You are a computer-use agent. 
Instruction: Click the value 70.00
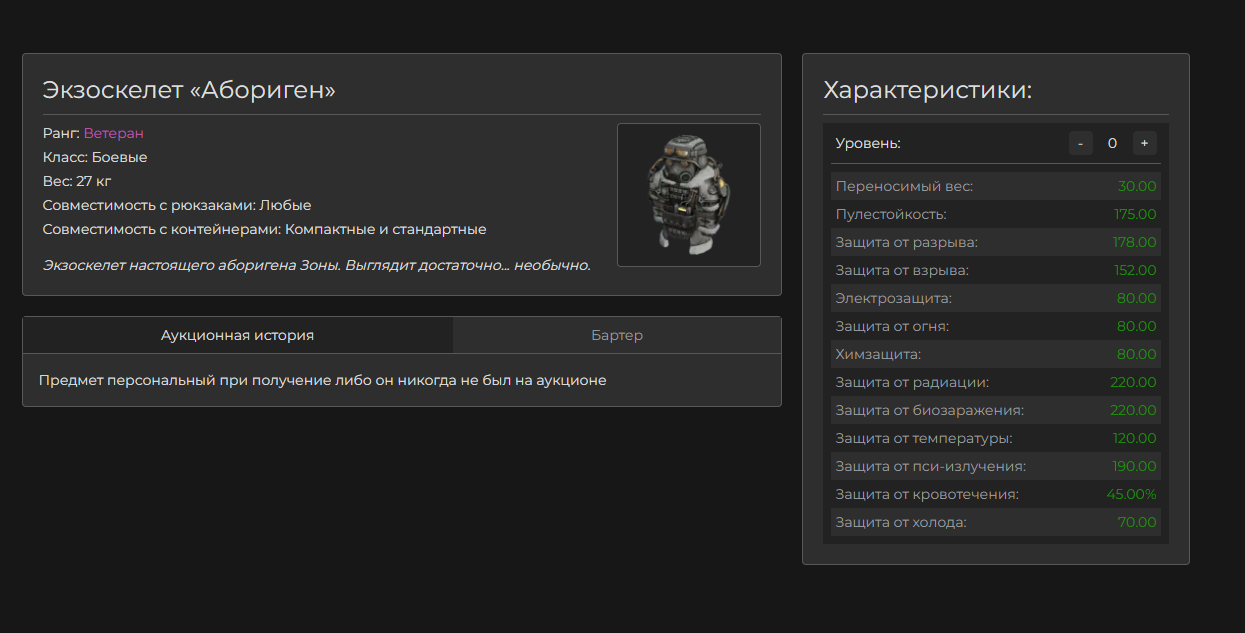[x=1137, y=522]
